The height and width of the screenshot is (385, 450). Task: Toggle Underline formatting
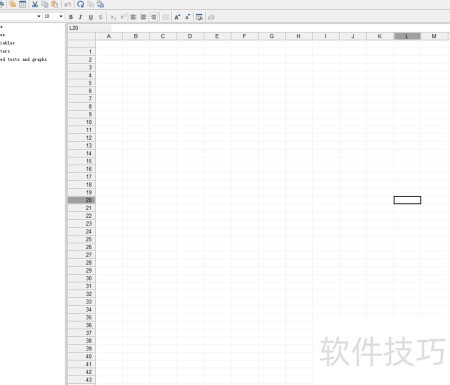(x=91, y=17)
